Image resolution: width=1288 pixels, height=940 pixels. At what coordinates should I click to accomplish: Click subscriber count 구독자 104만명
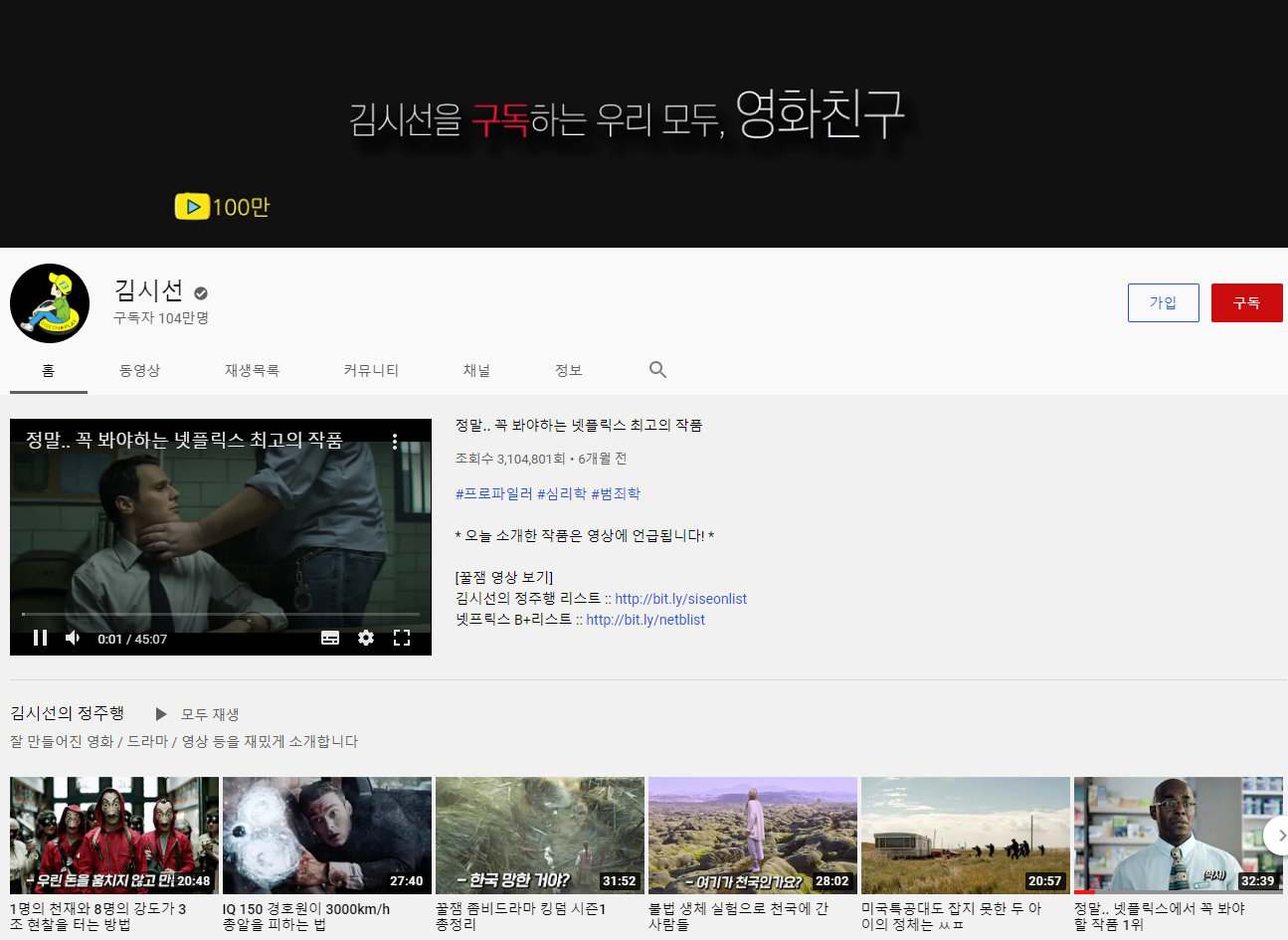pos(161,318)
